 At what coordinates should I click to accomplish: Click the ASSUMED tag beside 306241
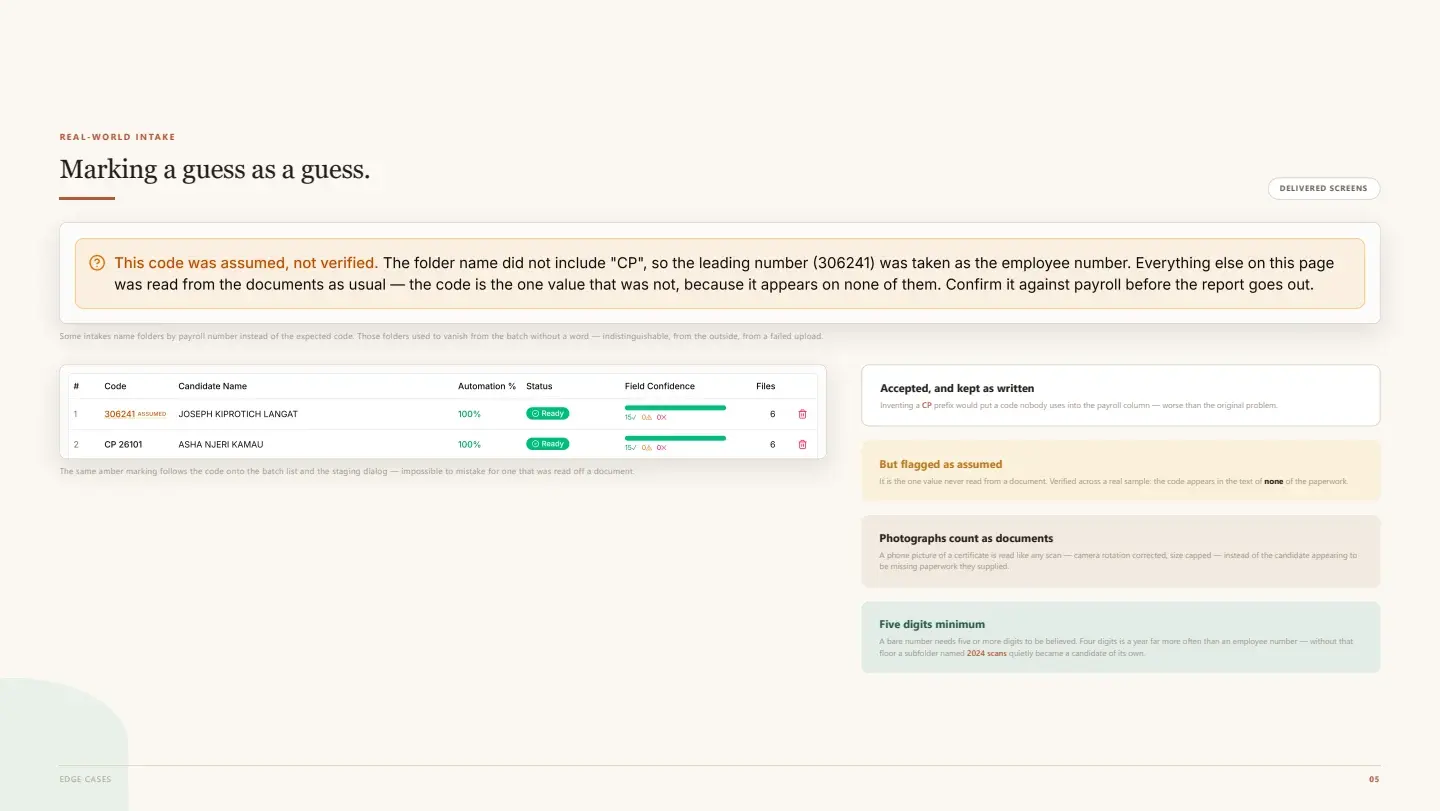click(x=152, y=414)
